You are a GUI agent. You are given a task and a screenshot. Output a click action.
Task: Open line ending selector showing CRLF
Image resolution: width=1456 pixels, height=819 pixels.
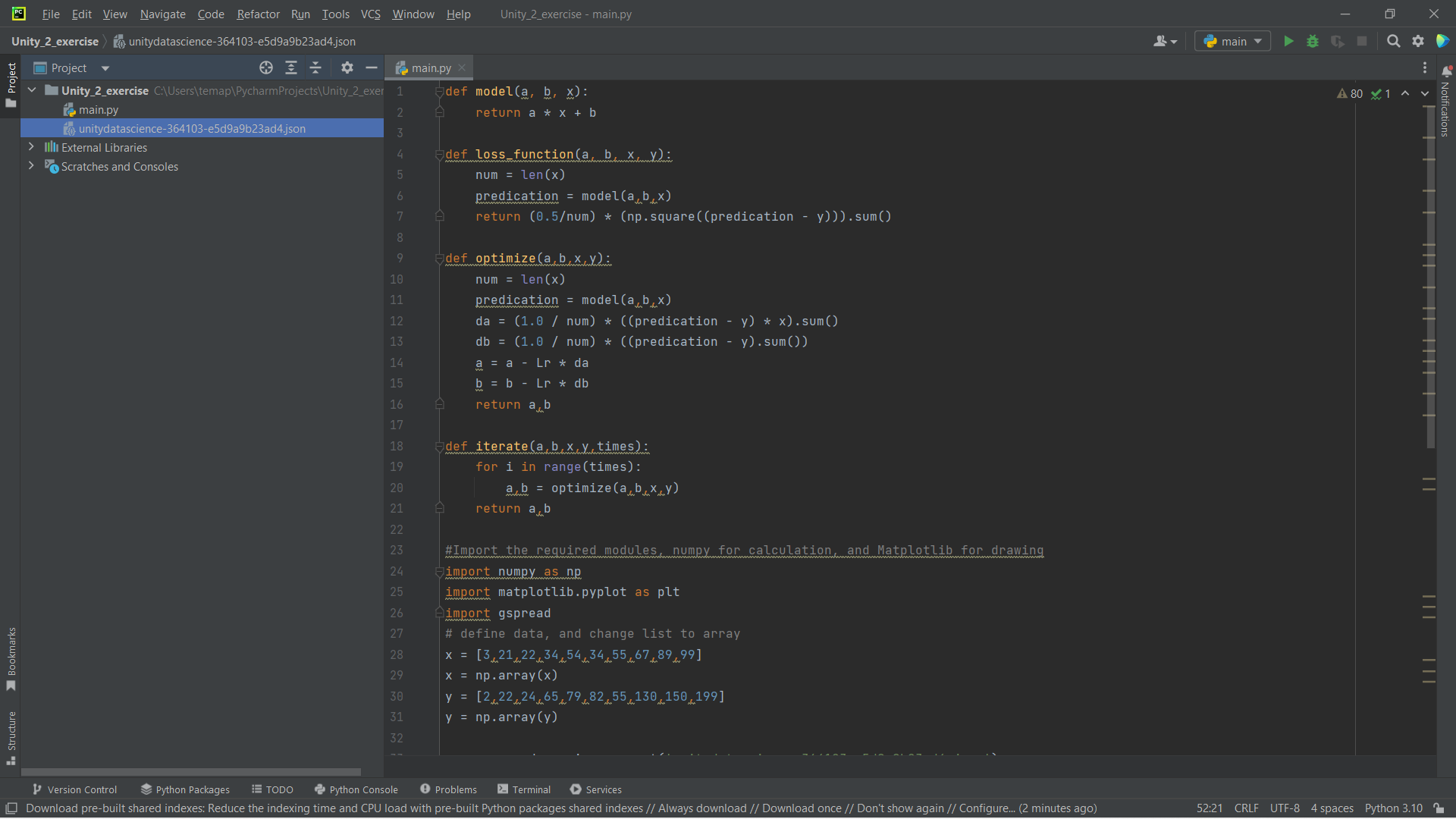pyautogui.click(x=1247, y=808)
